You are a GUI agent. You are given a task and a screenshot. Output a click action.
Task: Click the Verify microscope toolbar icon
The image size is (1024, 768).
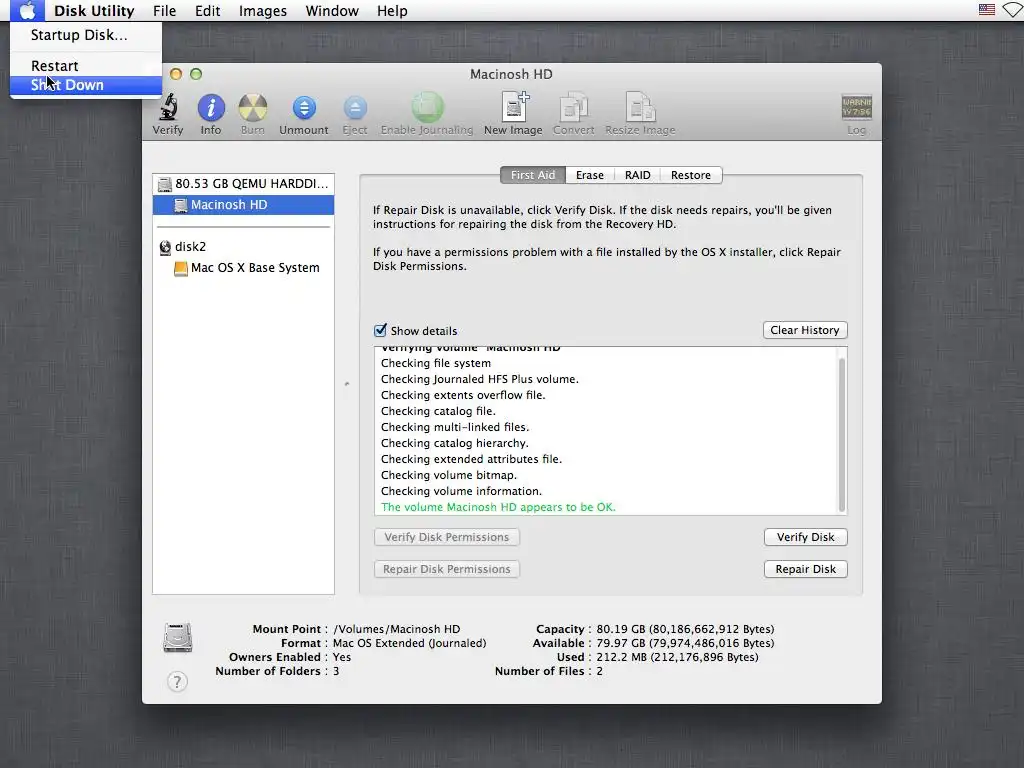click(168, 108)
